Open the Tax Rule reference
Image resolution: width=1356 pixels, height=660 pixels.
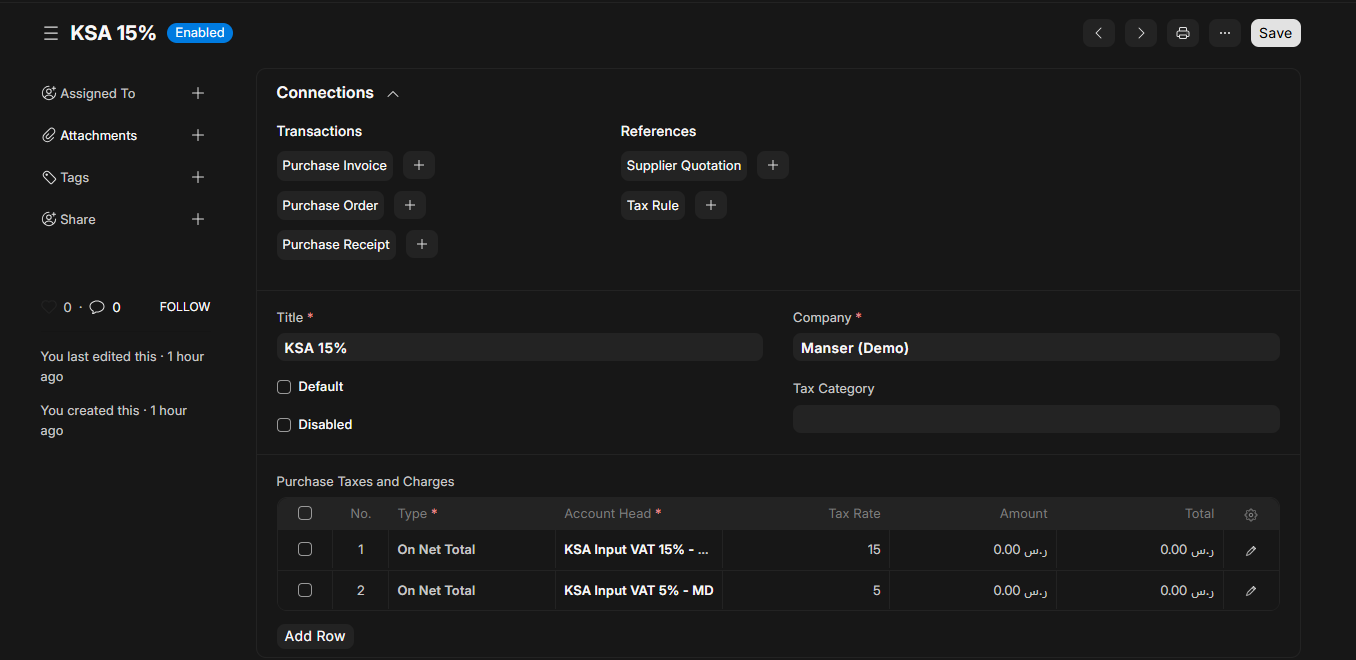(652, 205)
